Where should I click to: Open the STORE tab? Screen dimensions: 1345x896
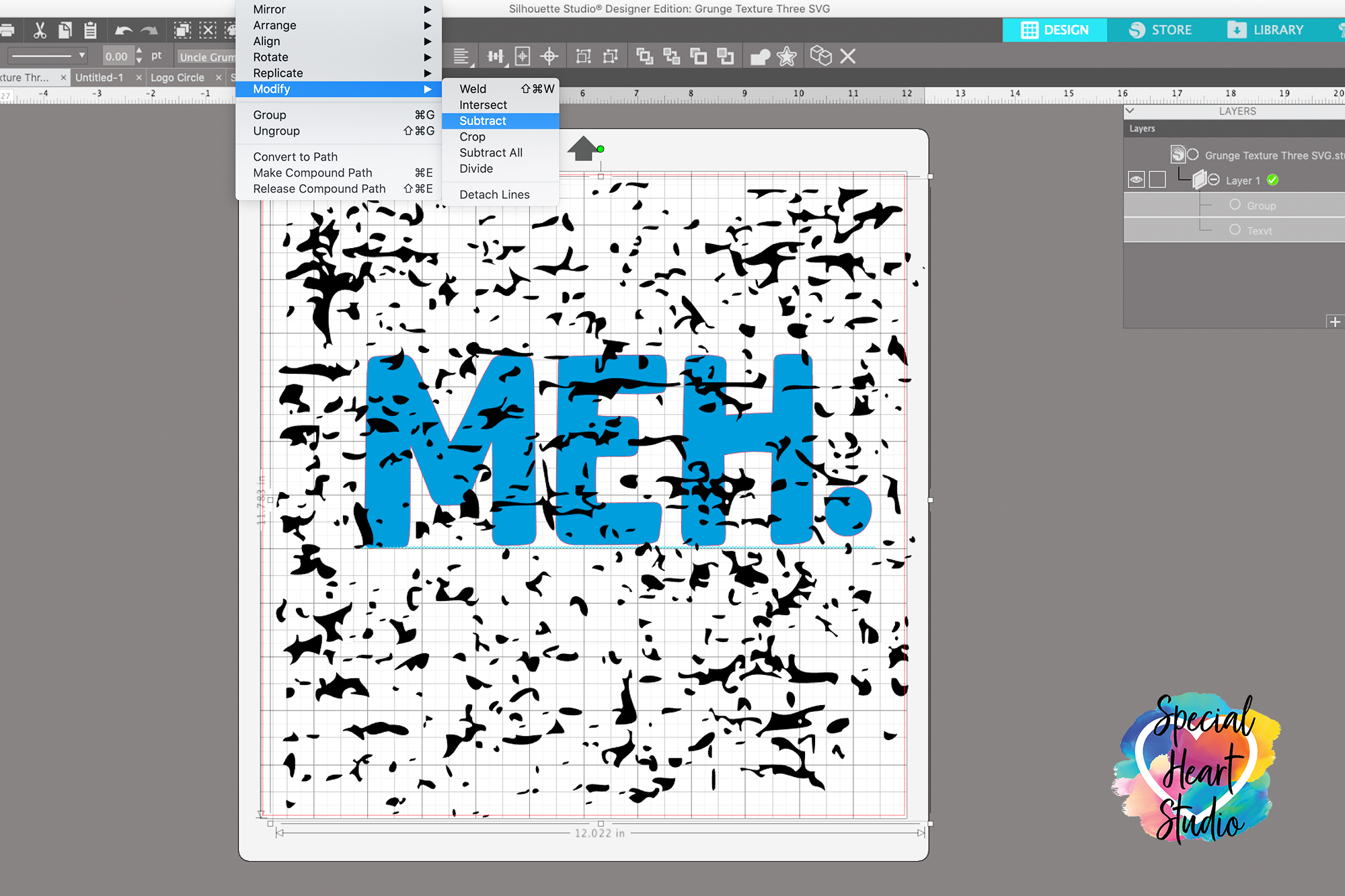pos(1160,30)
